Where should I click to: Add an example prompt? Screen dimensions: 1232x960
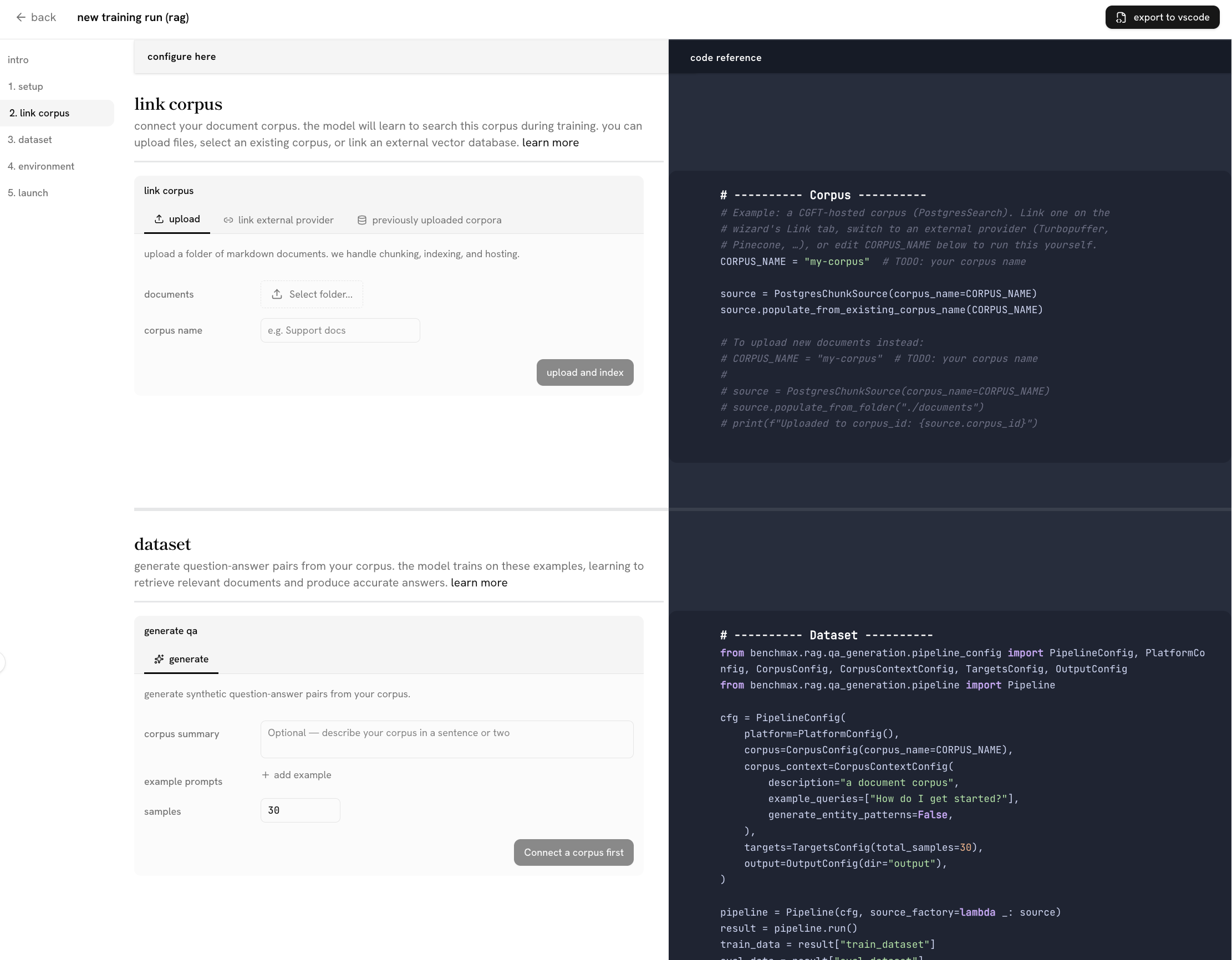pos(297,775)
